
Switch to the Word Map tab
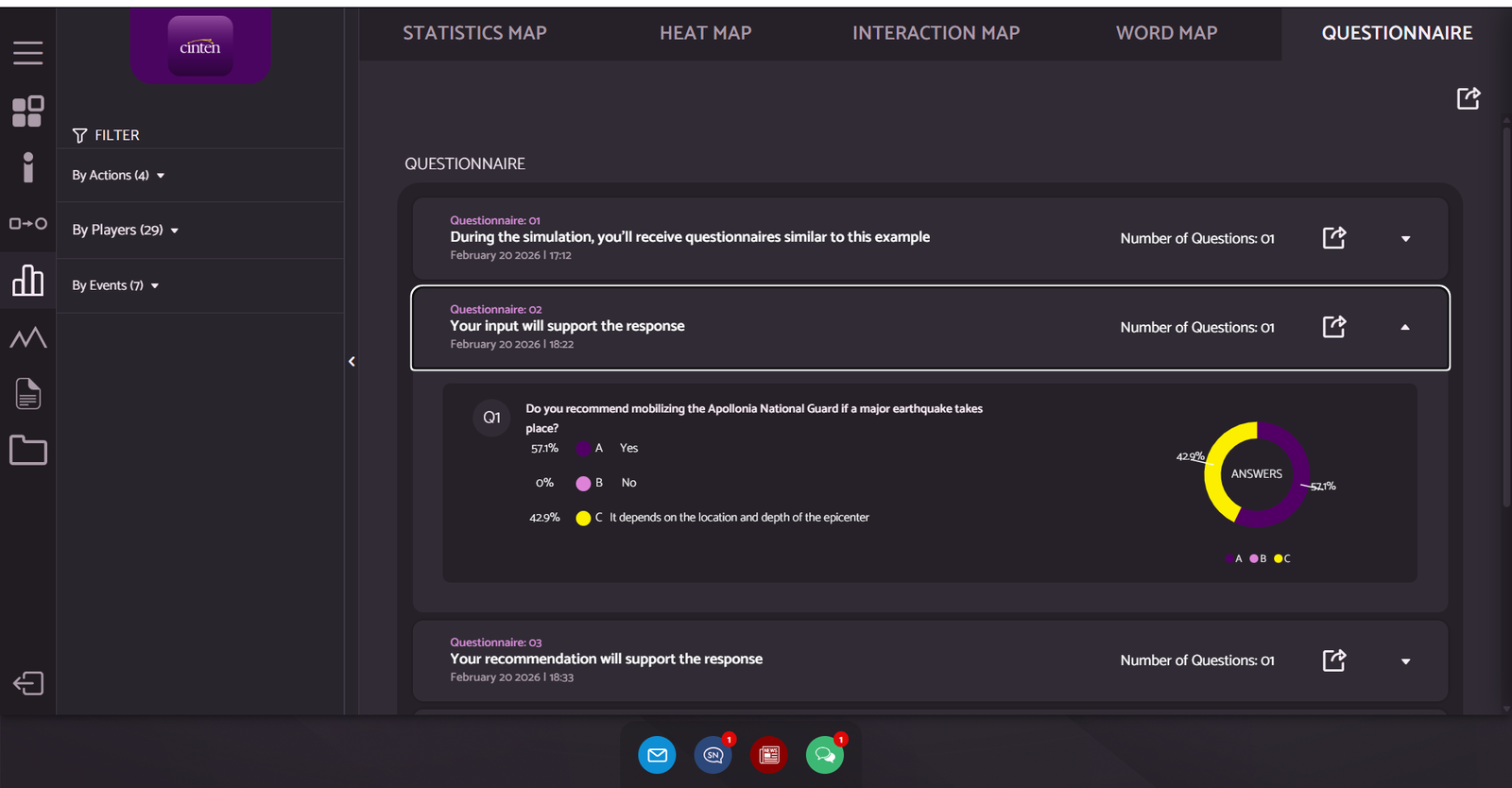1166,33
